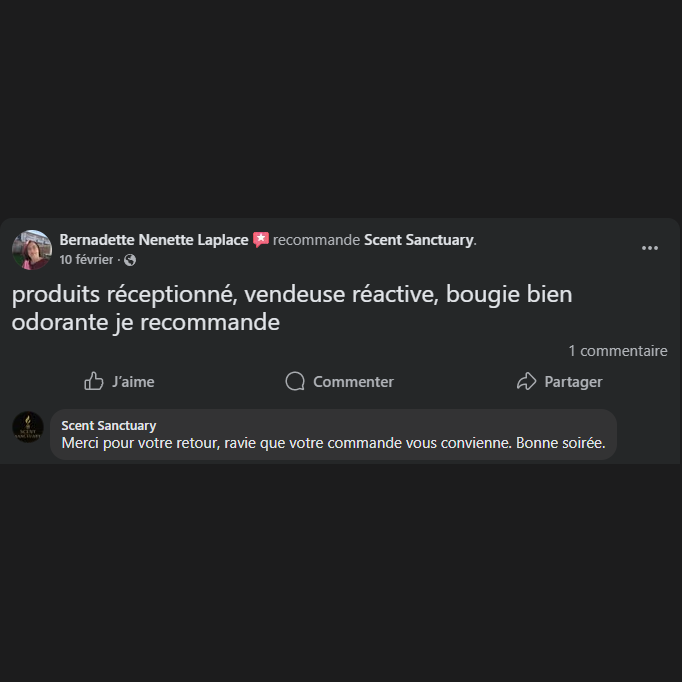Open Scent Sanctuary commenter name link

[109, 426]
